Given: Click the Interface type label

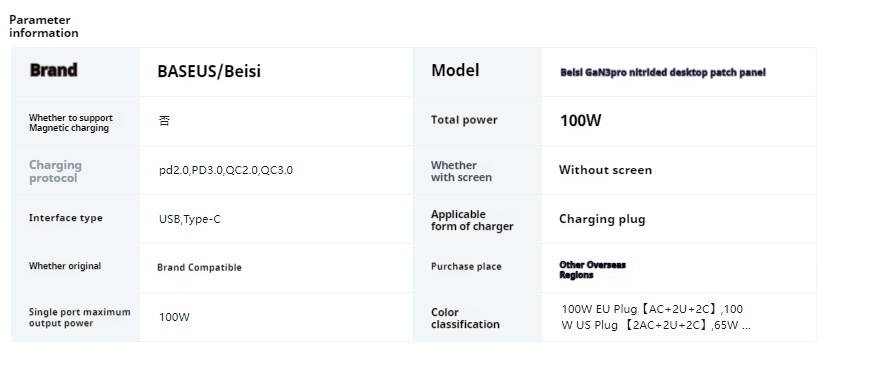Looking at the screenshot, I should (65, 218).
